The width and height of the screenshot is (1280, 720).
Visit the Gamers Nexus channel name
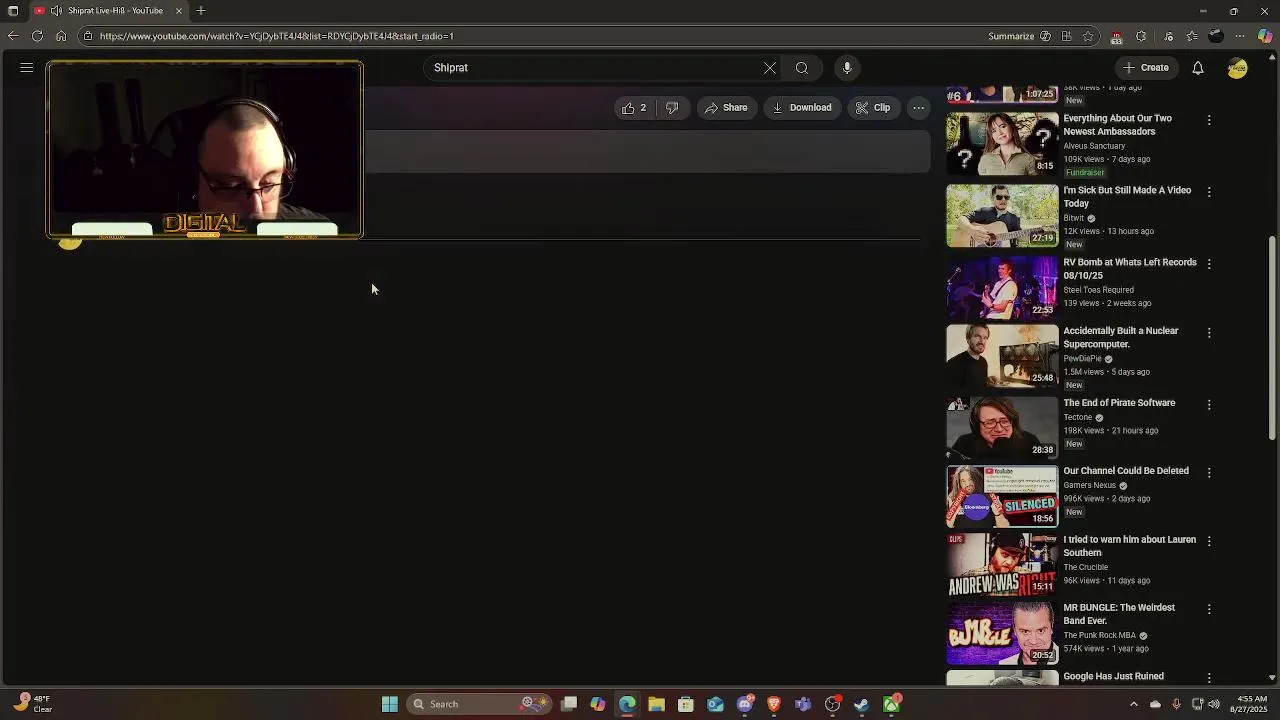1089,486
